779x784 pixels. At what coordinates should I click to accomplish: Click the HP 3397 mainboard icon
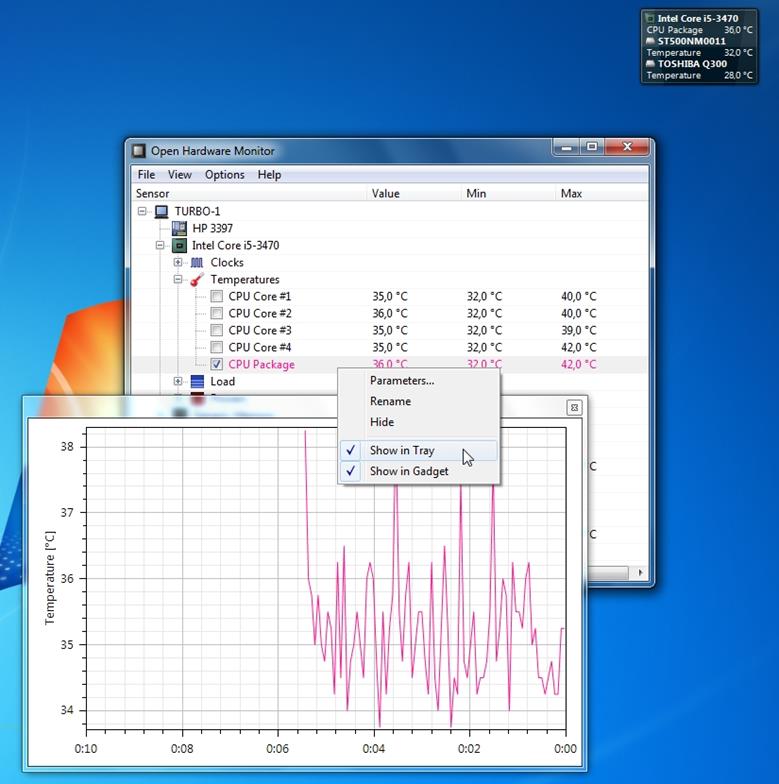(x=179, y=228)
